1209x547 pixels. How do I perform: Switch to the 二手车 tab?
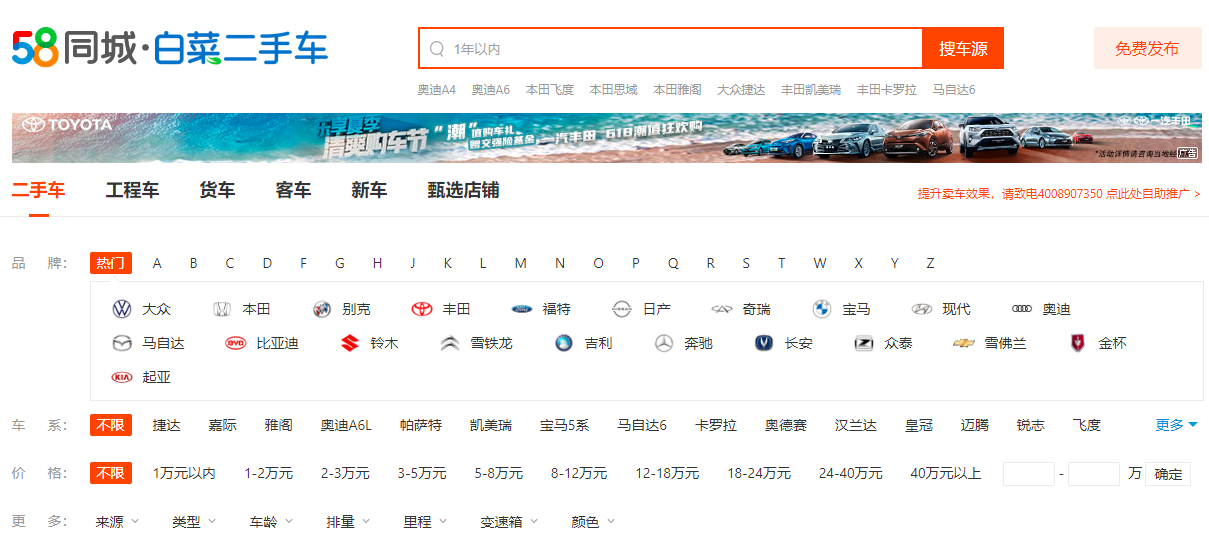tap(39, 190)
